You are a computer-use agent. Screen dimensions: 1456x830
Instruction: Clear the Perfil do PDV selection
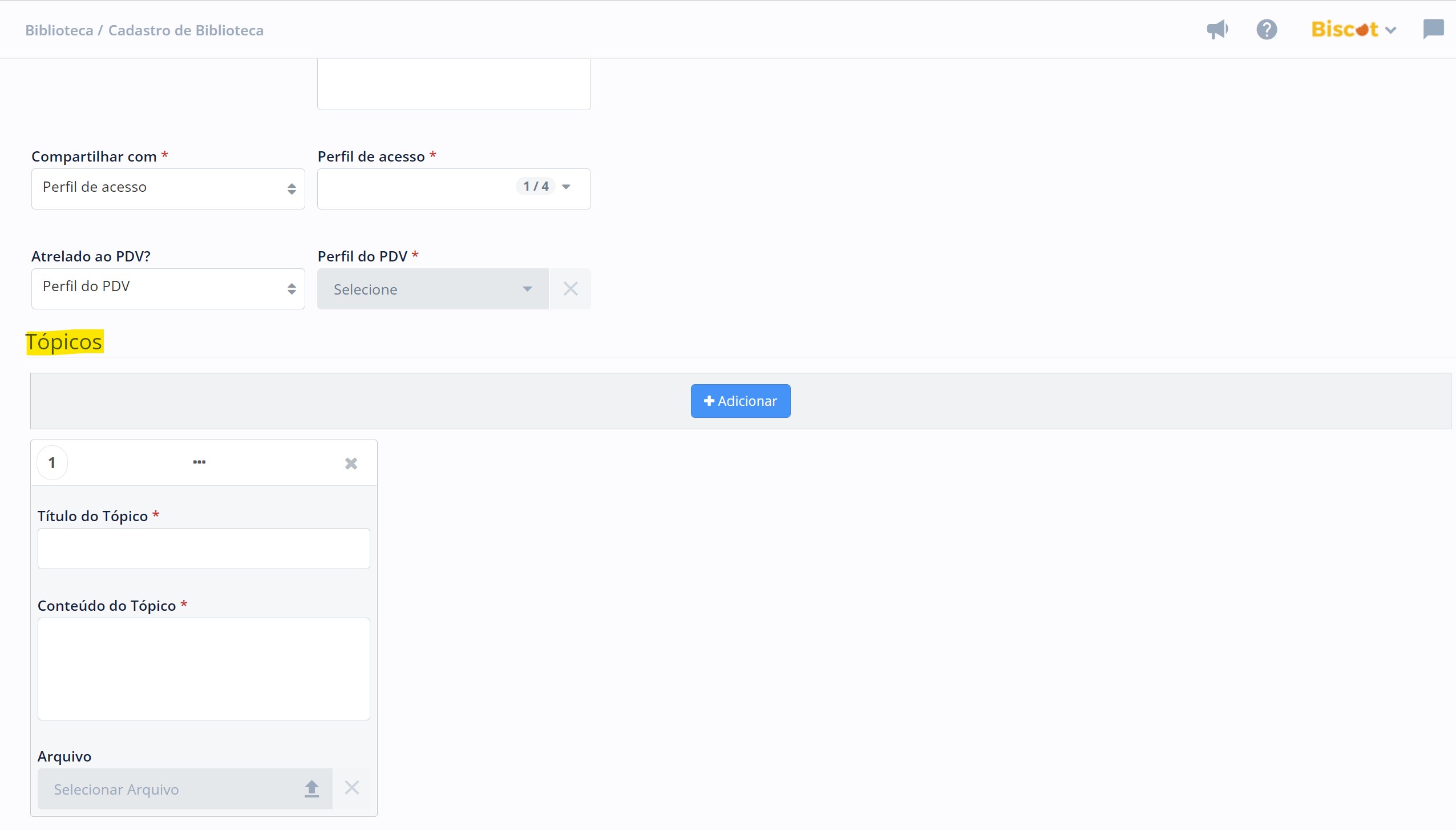click(x=571, y=289)
